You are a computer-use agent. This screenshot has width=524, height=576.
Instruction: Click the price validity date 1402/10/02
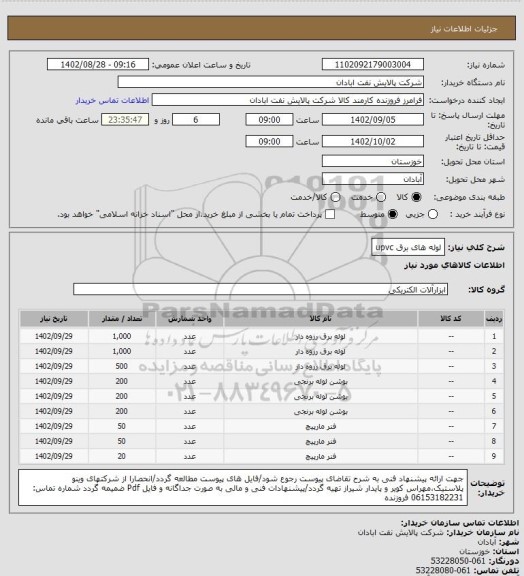[x=373, y=141]
